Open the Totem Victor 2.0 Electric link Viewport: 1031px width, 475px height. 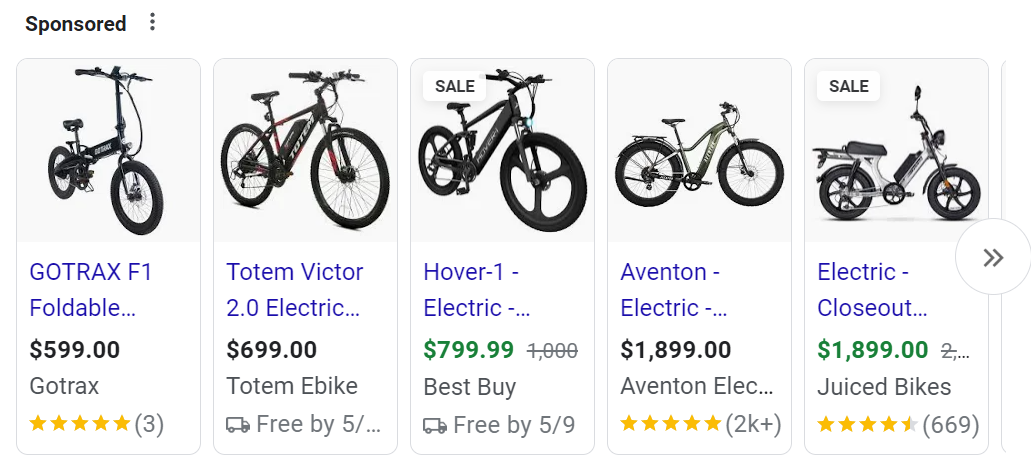(294, 289)
